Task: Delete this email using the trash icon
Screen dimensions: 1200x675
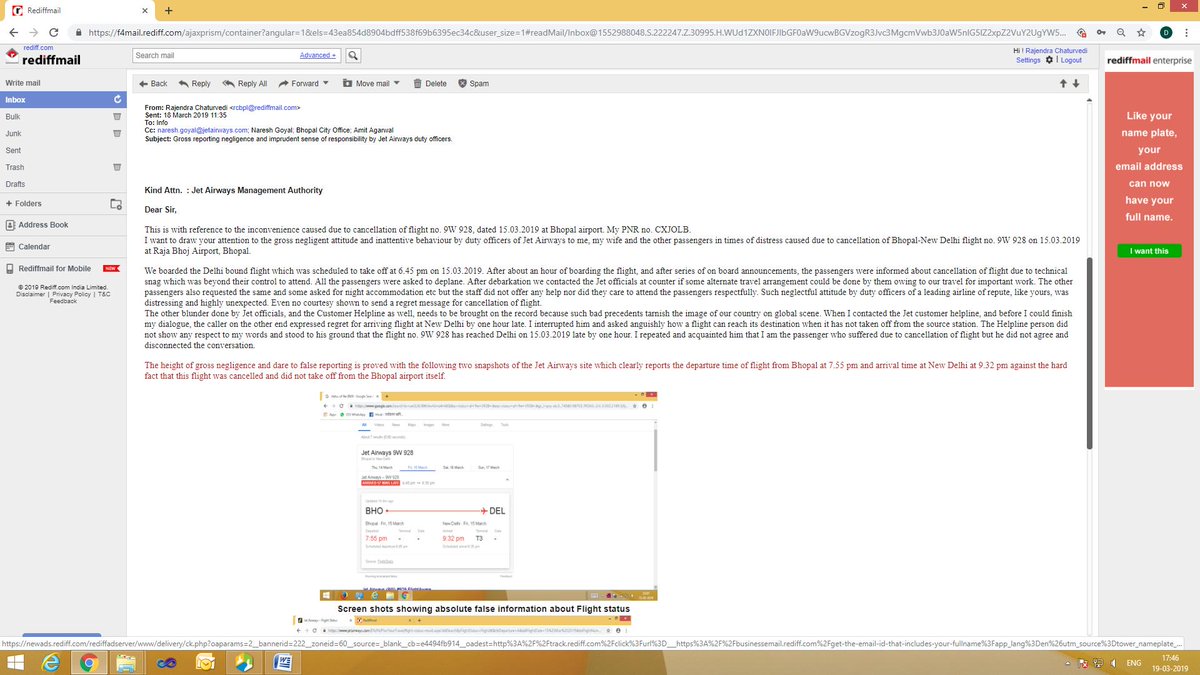Action: pyautogui.click(x=417, y=83)
